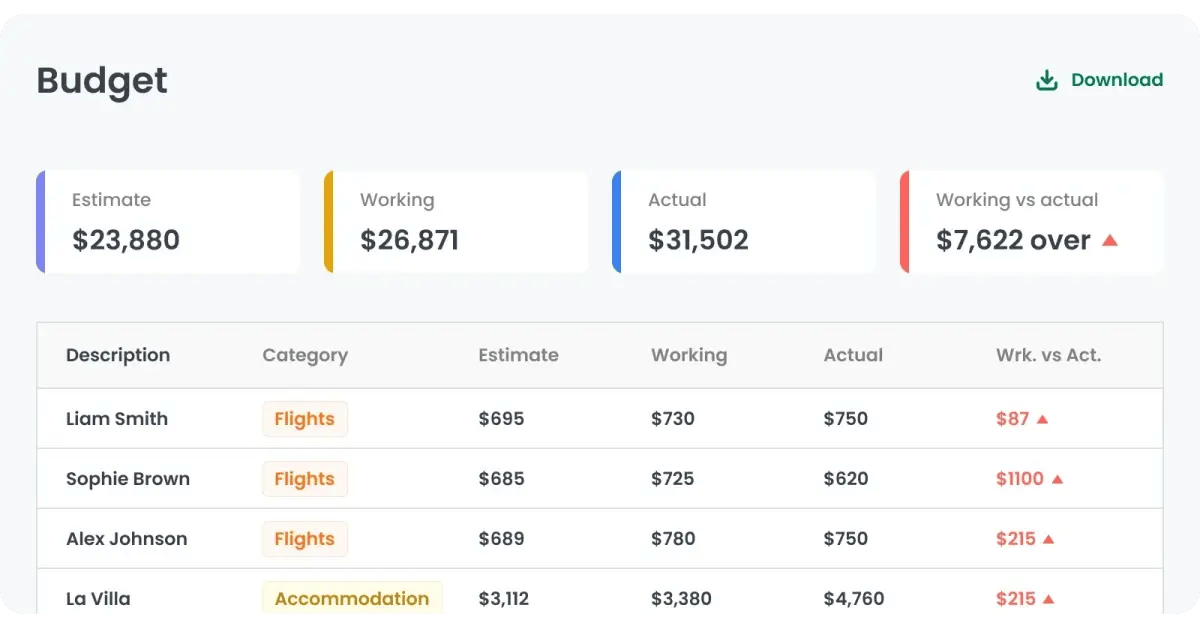Sort table by Category column header
The height and width of the screenshot is (628, 1200).
pos(305,355)
